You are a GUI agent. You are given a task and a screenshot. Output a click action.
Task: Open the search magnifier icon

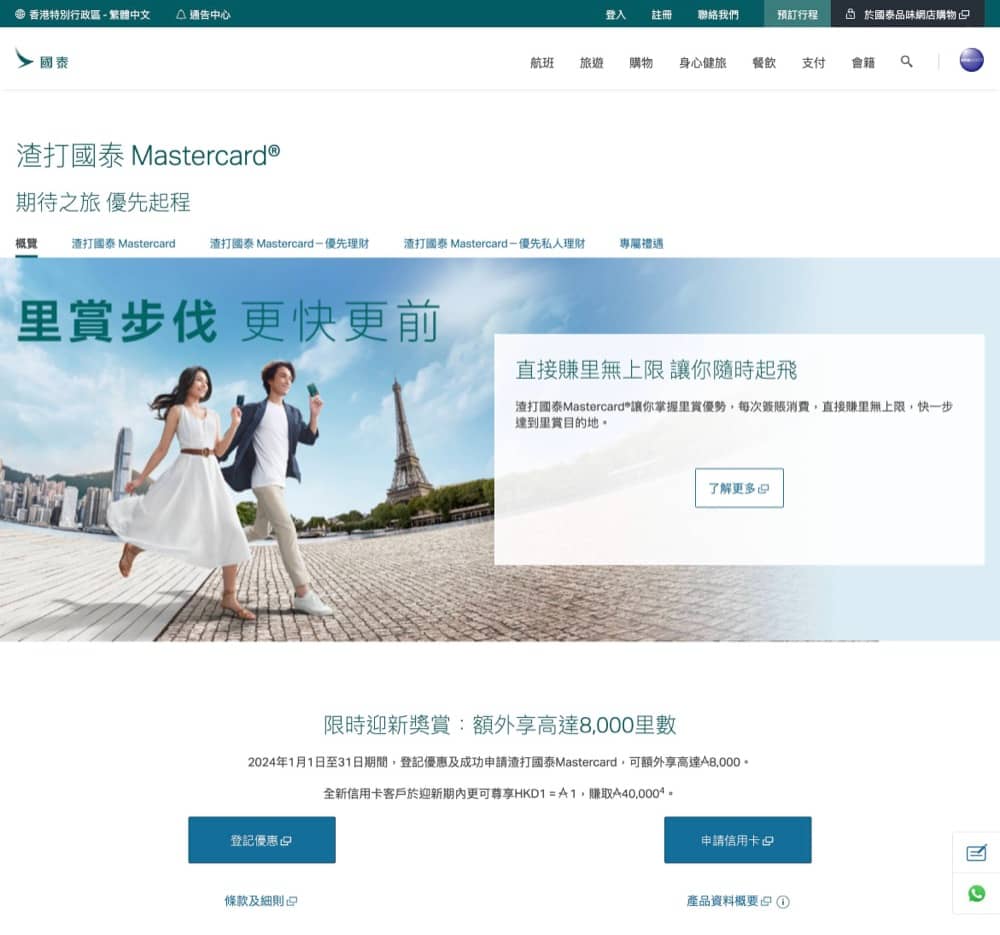pos(906,62)
